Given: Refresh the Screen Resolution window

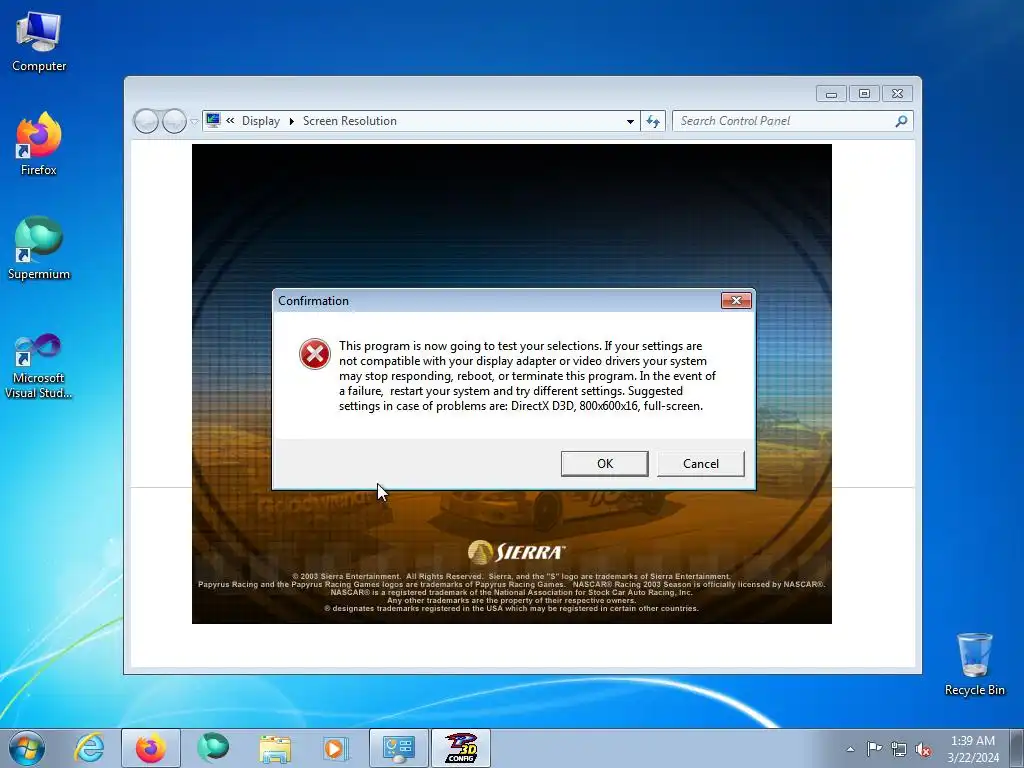Looking at the screenshot, I should [x=652, y=121].
